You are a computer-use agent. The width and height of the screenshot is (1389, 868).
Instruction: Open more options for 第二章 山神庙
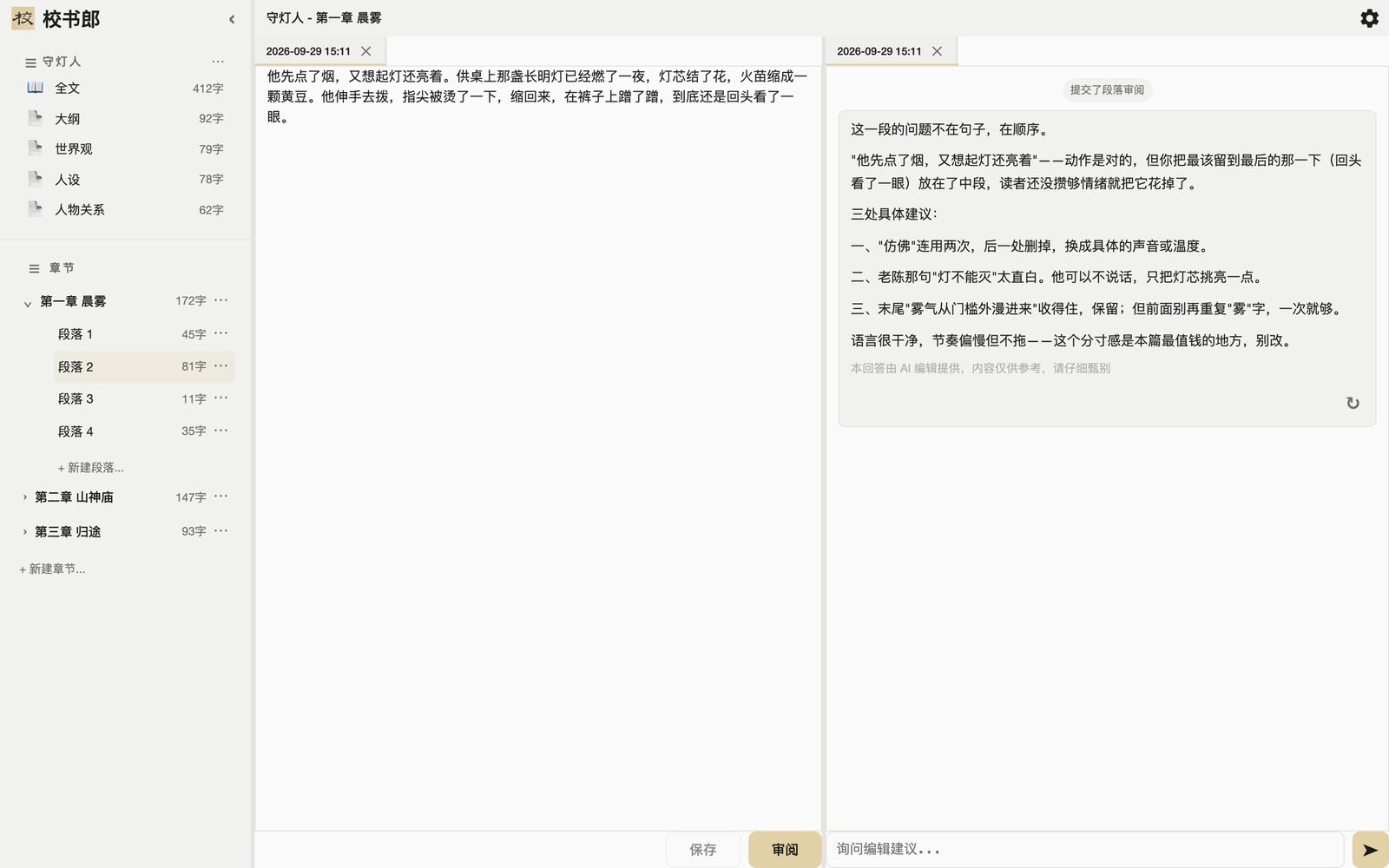pos(221,496)
